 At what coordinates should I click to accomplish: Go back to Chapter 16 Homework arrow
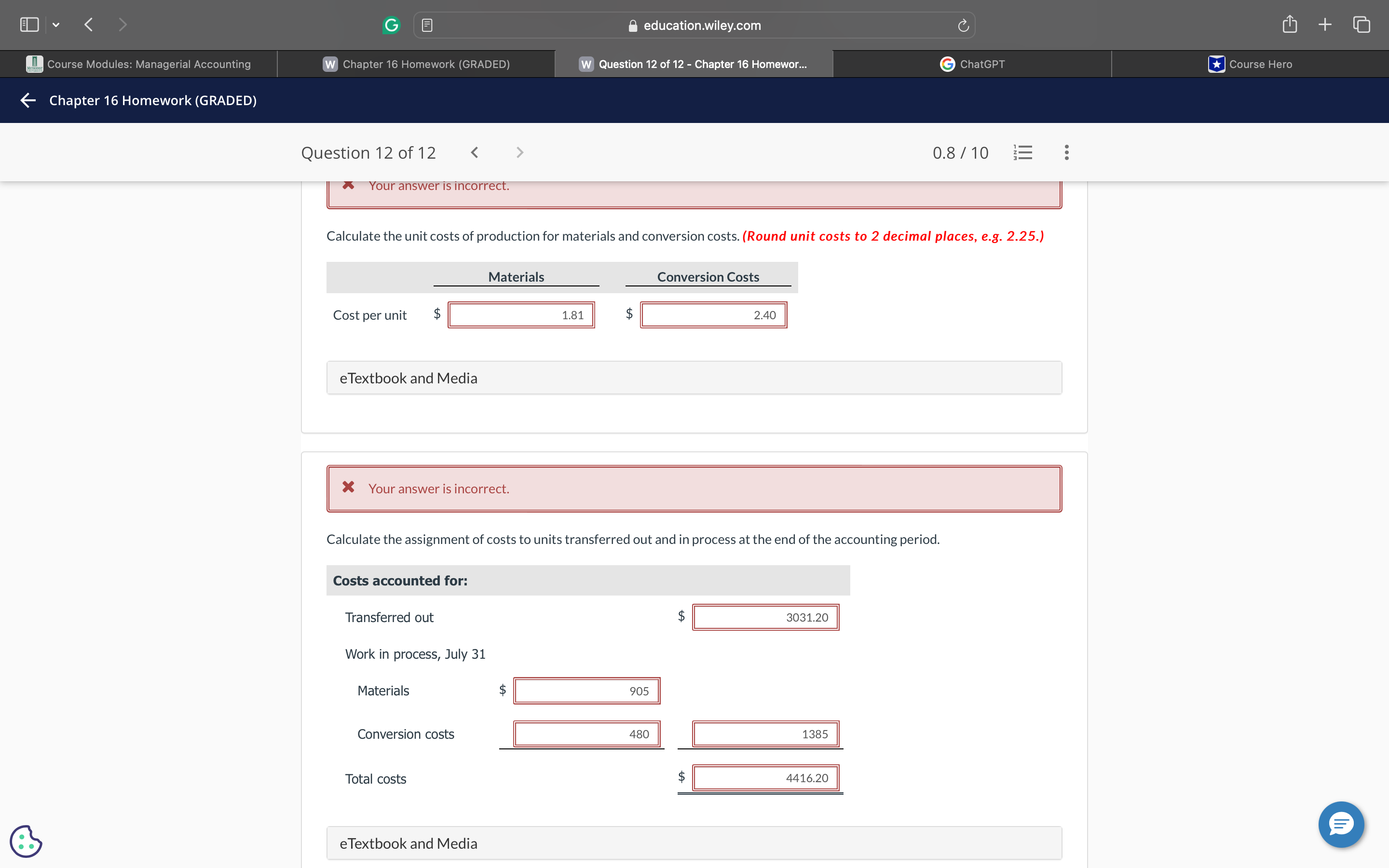tap(28, 100)
